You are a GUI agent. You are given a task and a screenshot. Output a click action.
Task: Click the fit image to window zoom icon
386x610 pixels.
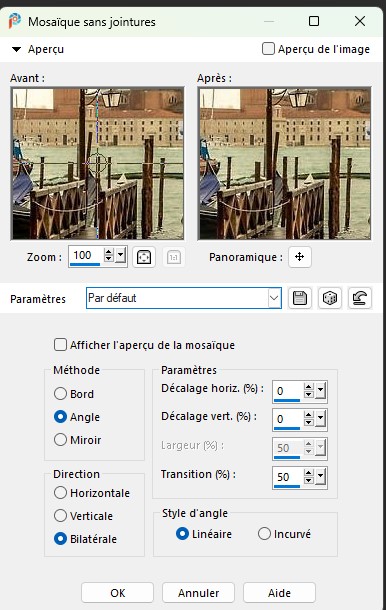(x=144, y=257)
